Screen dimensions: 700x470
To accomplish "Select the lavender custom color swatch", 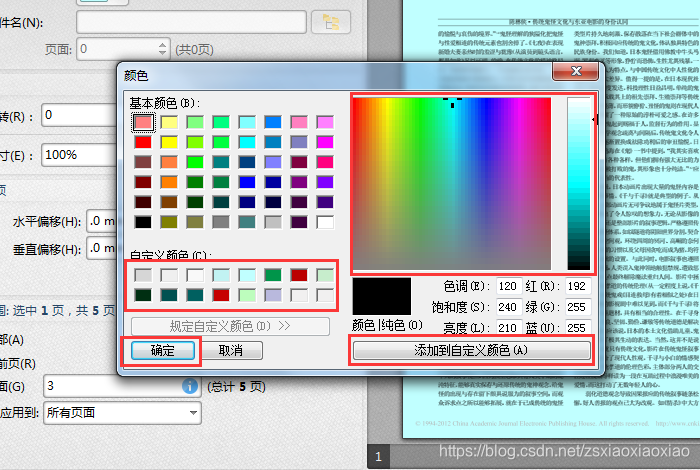I will click(273, 295).
